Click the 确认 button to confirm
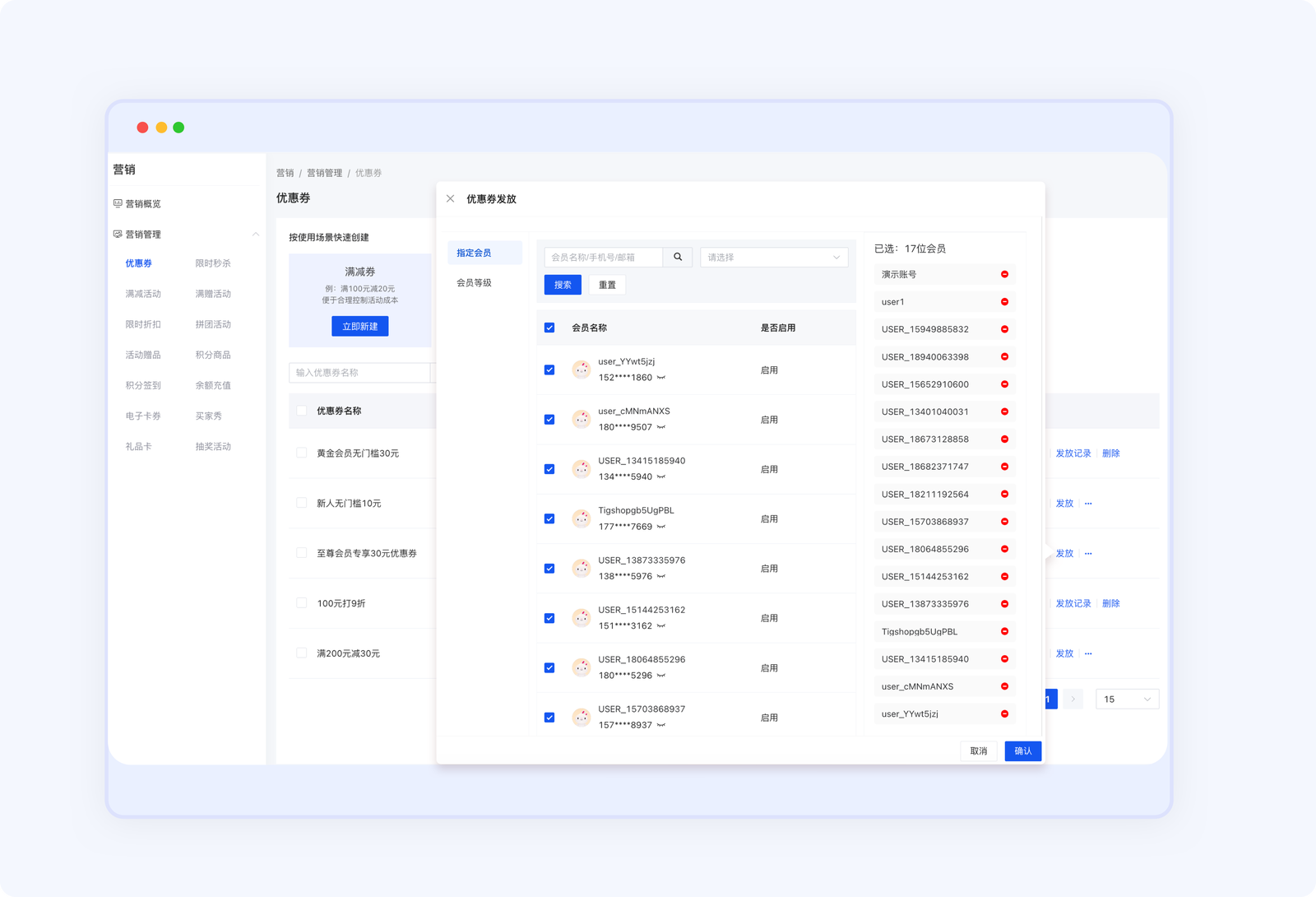 [1022, 751]
